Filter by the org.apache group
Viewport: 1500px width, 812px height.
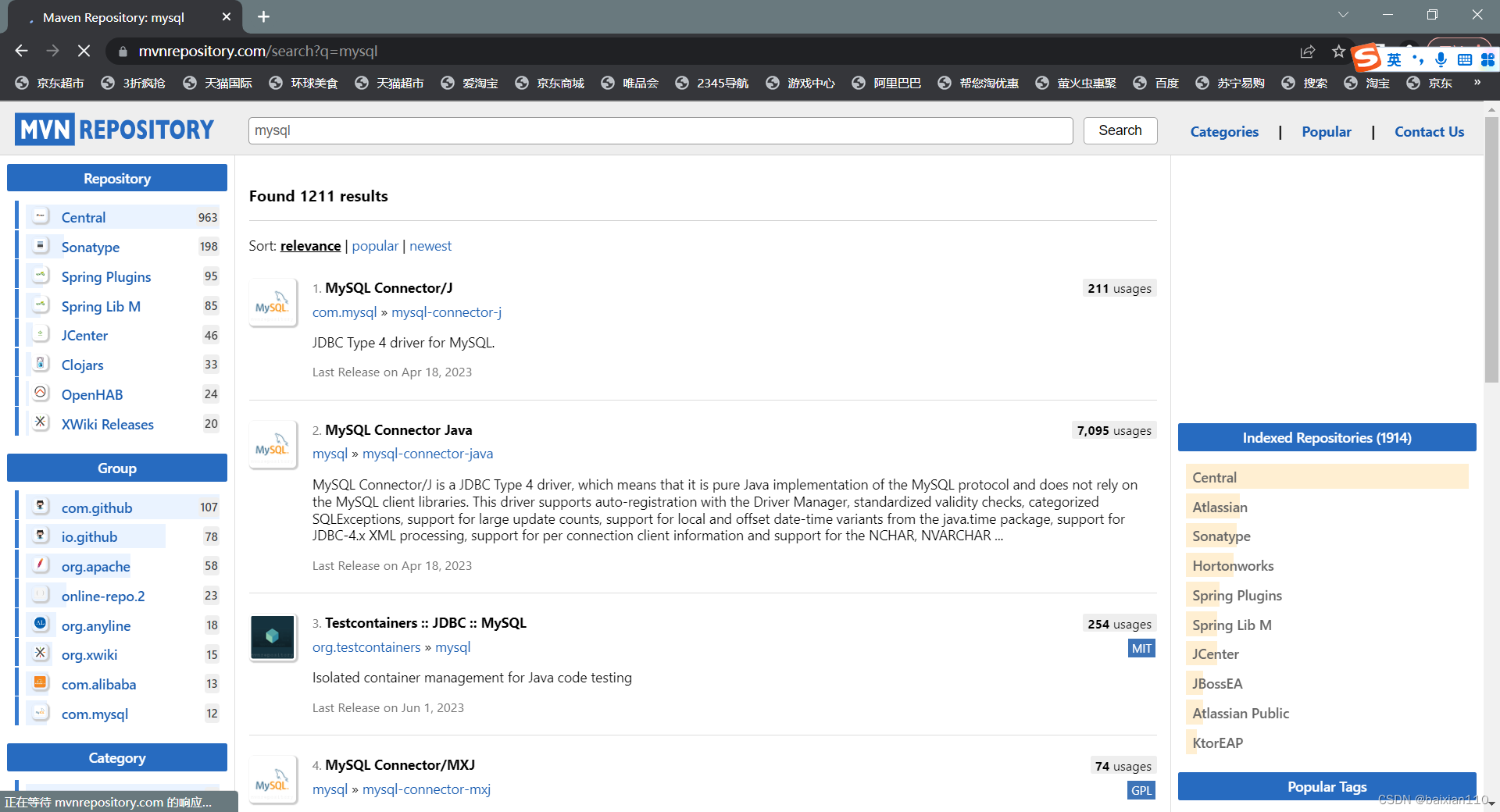[x=96, y=566]
